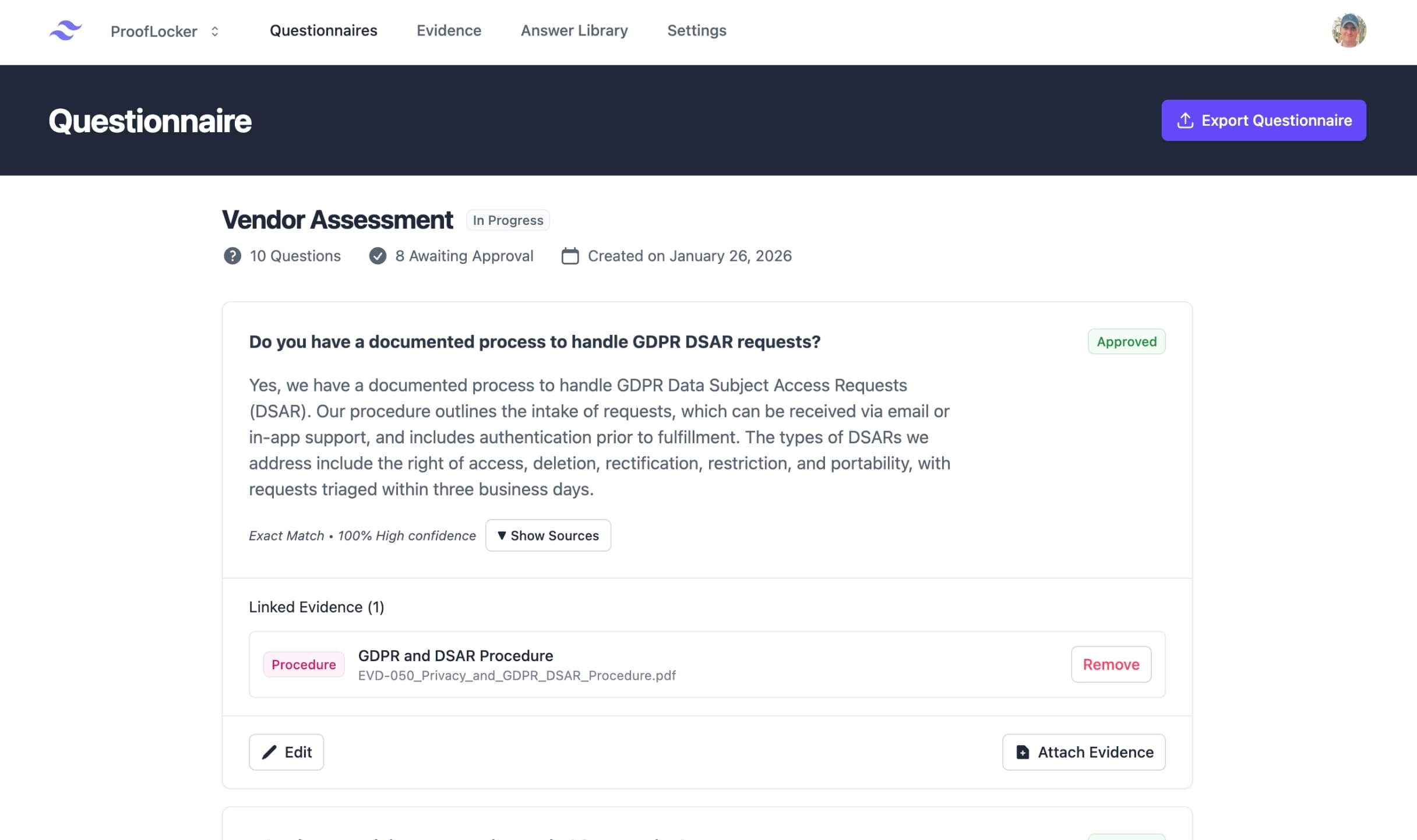Toggle the Procedure evidence tag
This screenshot has width=1417, height=840.
pyautogui.click(x=303, y=664)
